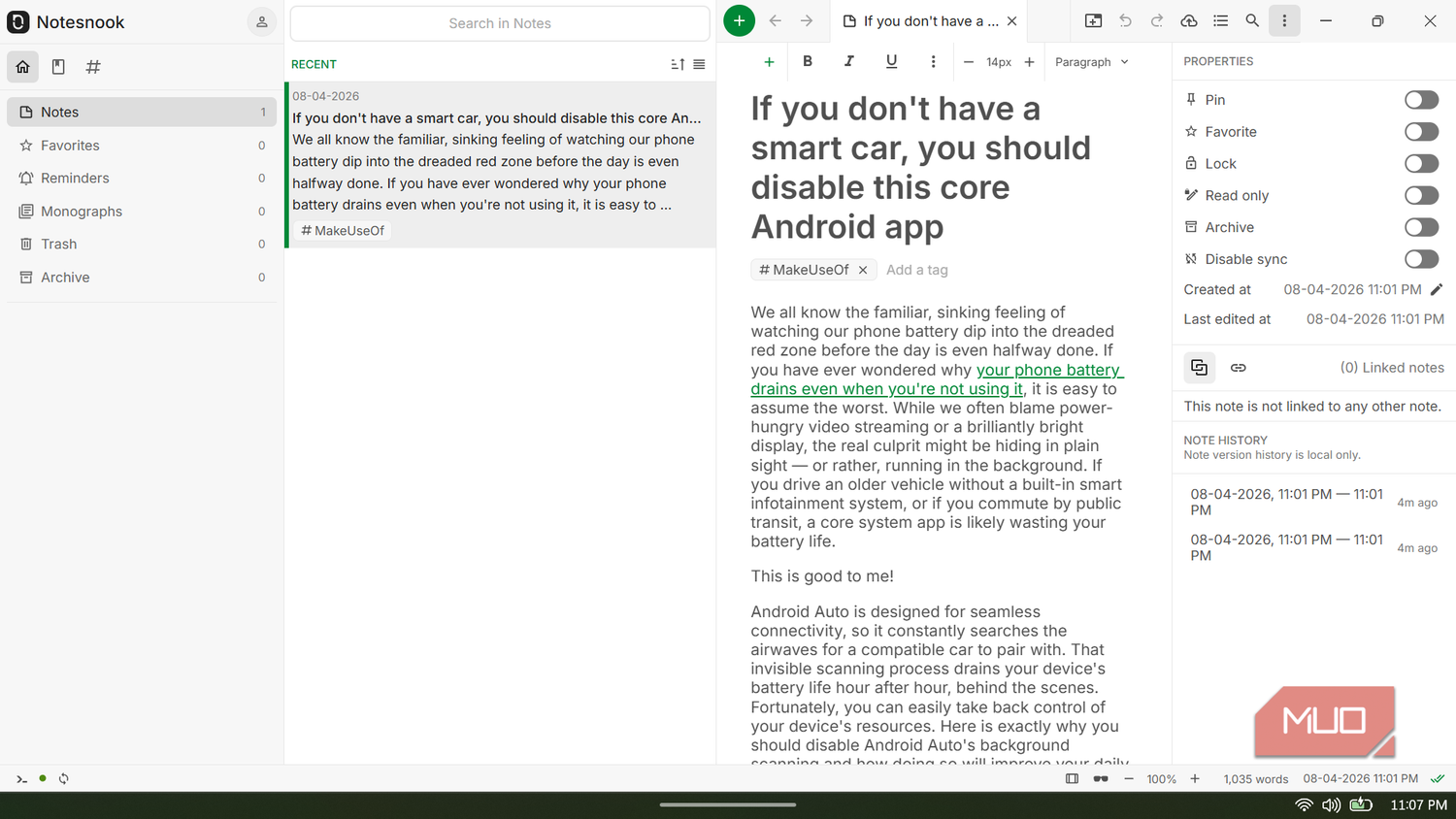Open Reminders in the sidebar

(142, 179)
